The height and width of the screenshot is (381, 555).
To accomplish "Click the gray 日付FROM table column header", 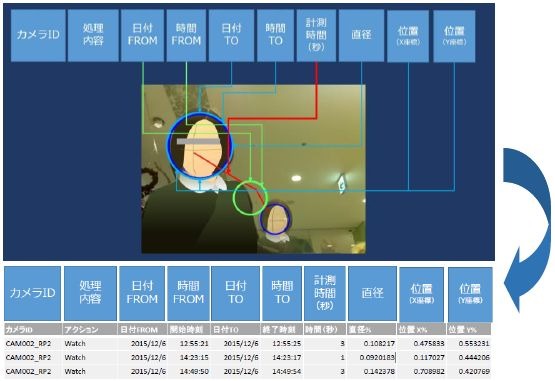I will [x=143, y=329].
